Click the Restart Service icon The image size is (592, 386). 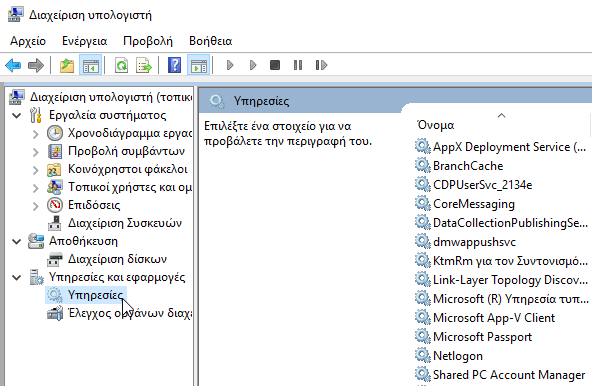(321, 65)
